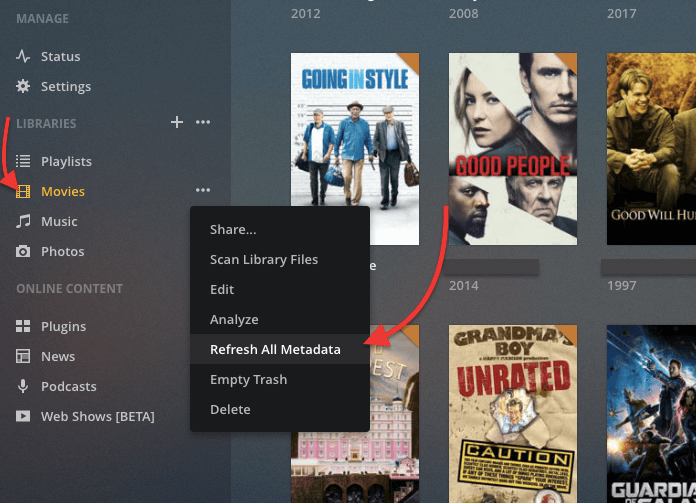This screenshot has width=696, height=503.
Task: Go to Playlists library
Action: [66, 162]
